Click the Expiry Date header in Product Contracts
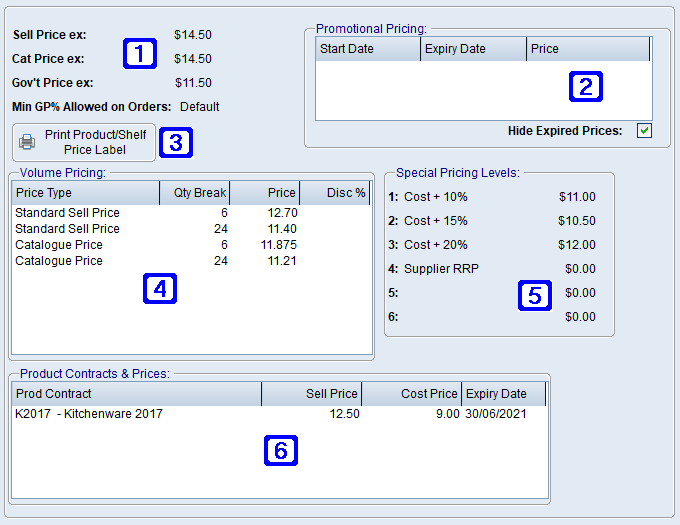 [503, 394]
